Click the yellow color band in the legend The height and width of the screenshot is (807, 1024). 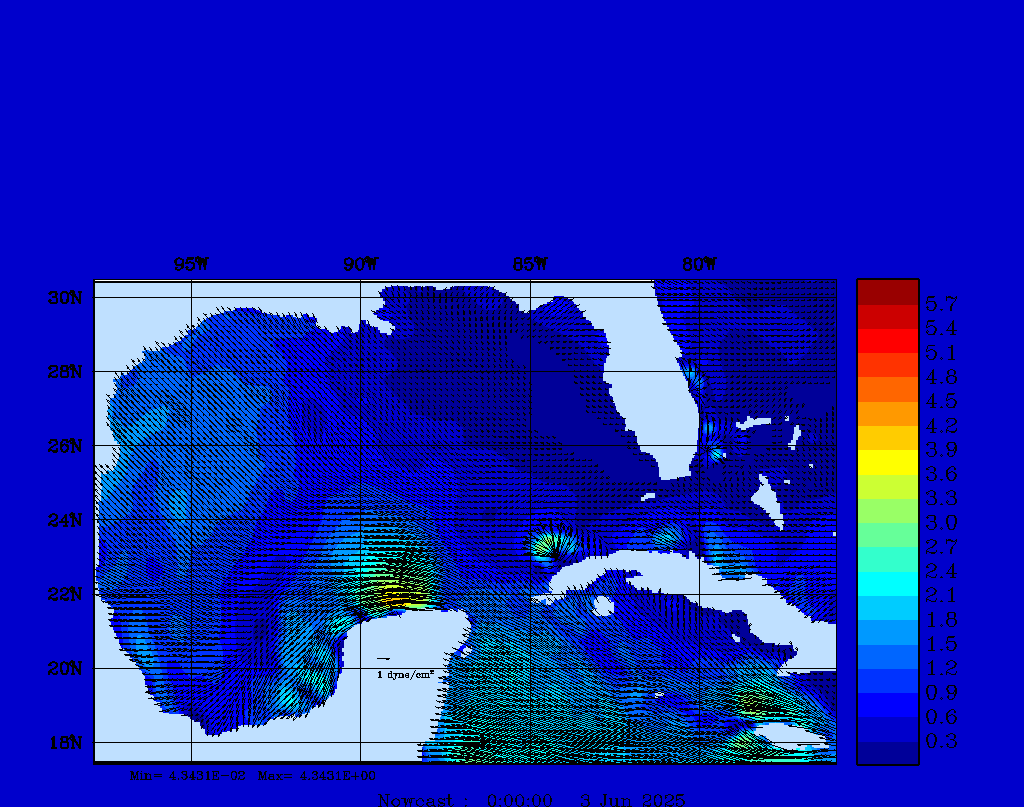click(887, 461)
